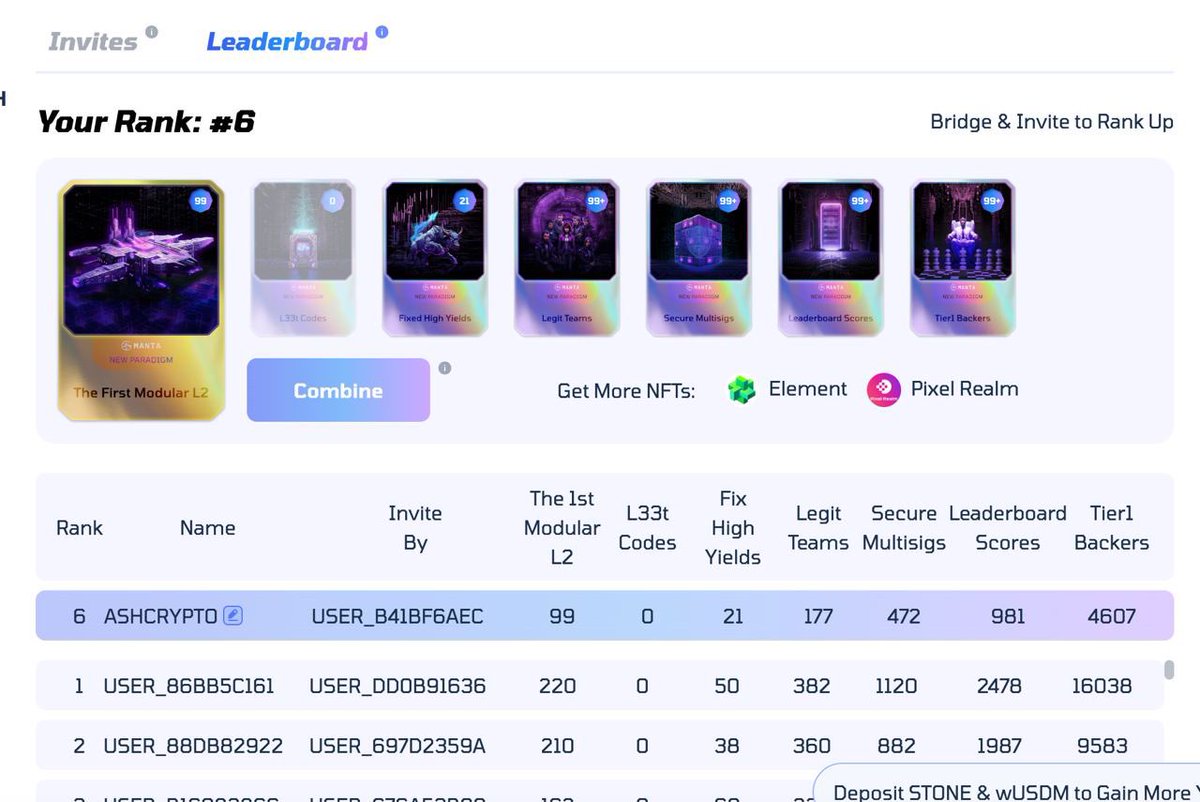Click inviter USER_DD0B91636
Image resolution: width=1200 pixels, height=802 pixels.
point(397,686)
